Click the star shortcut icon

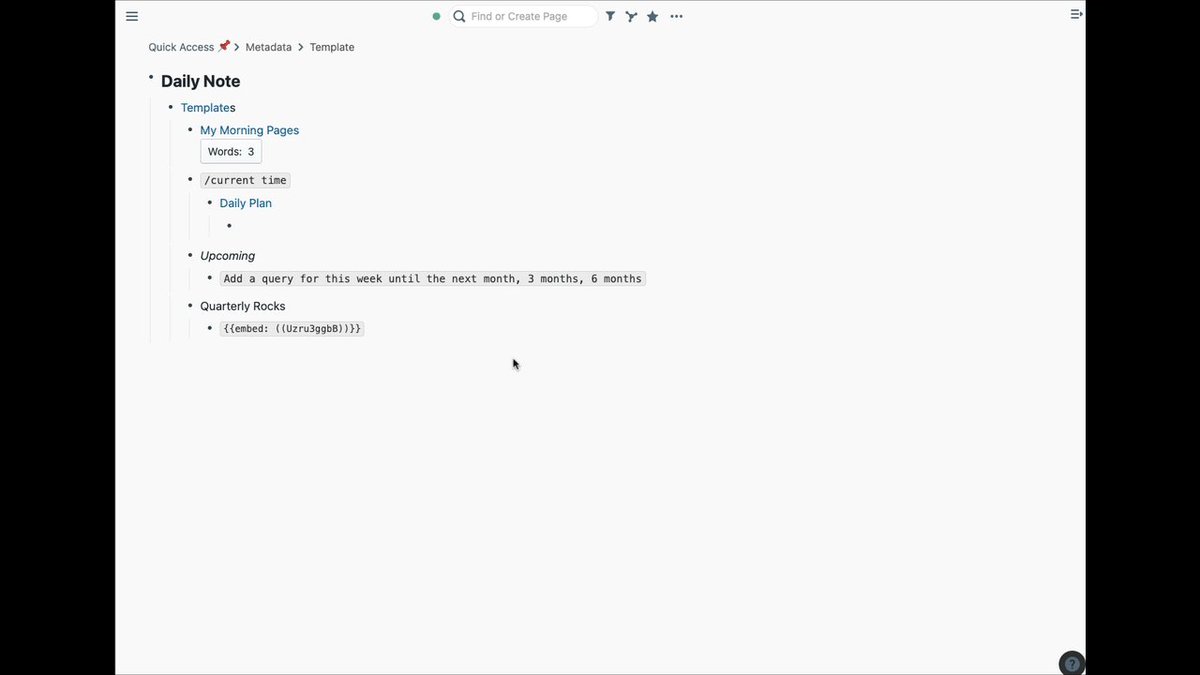click(x=652, y=16)
